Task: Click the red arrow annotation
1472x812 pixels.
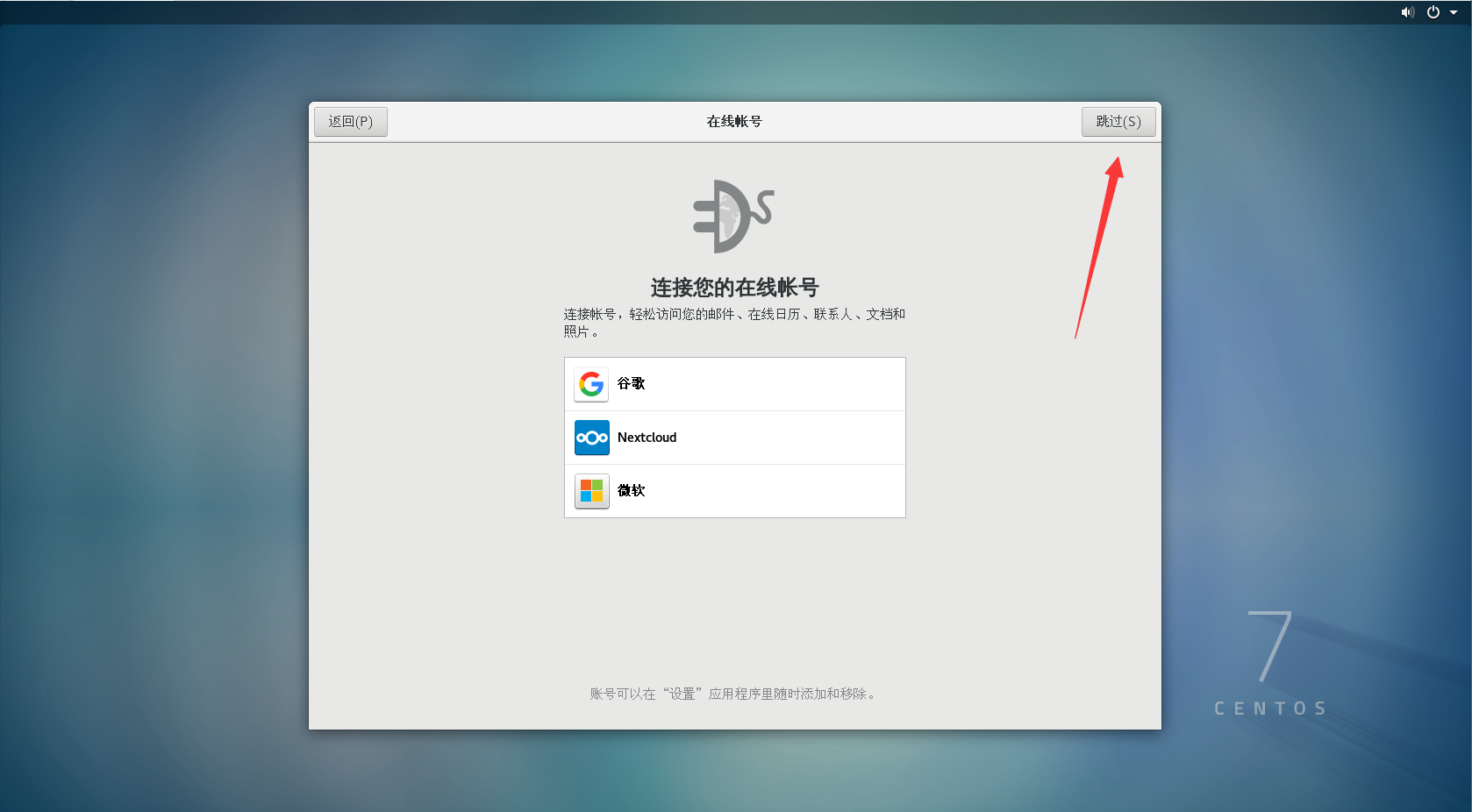Action: [1098, 246]
